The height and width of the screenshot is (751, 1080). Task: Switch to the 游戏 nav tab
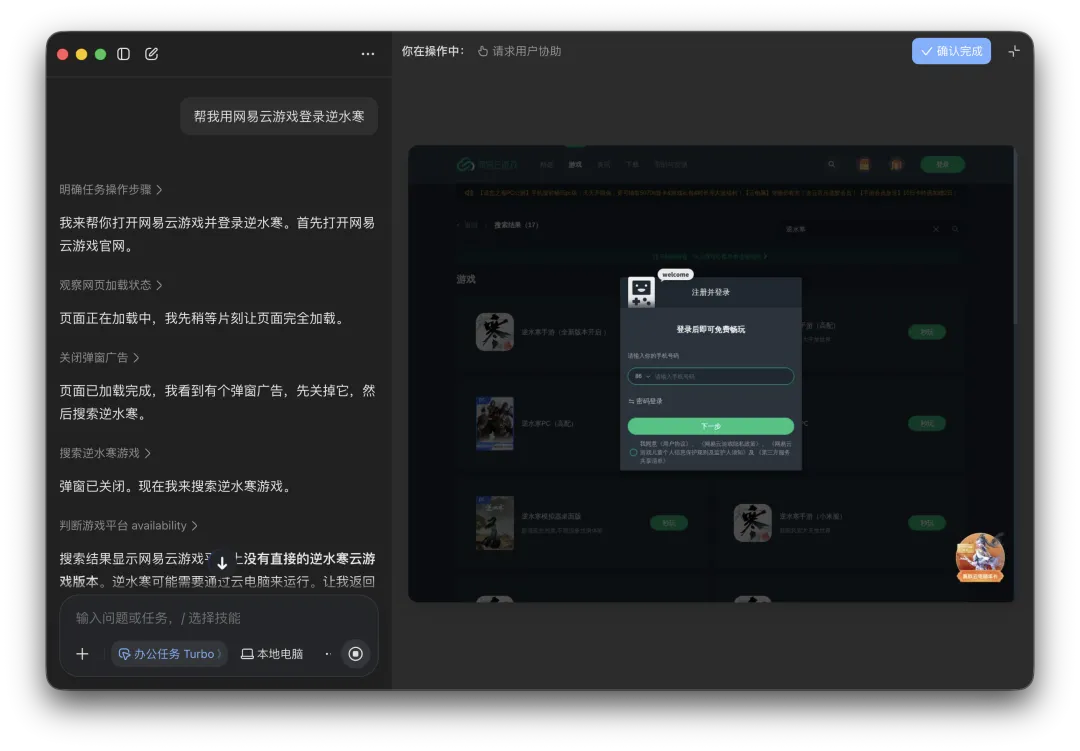[x=575, y=165]
